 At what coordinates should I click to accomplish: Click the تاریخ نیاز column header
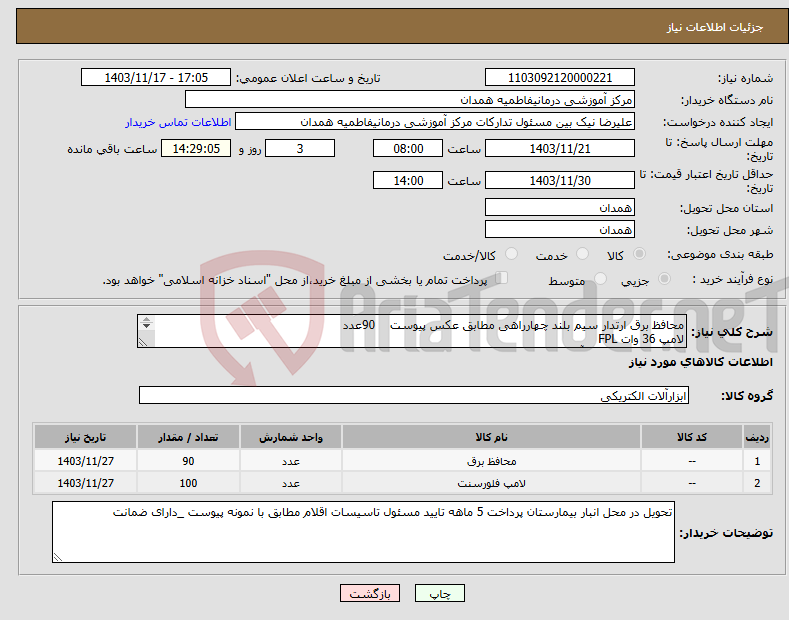[x=86, y=437]
